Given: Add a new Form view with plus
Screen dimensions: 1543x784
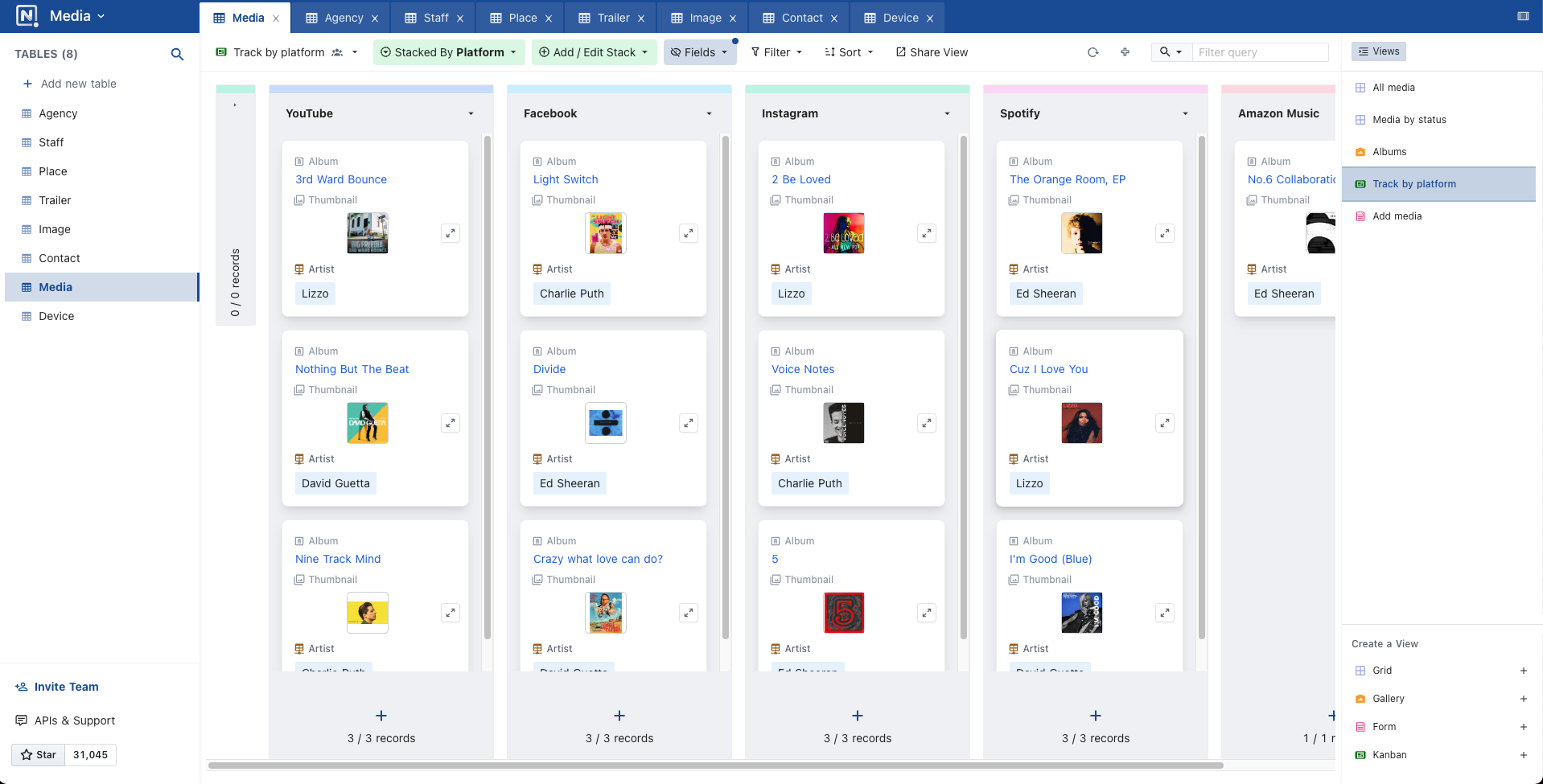Looking at the screenshot, I should [x=1523, y=727].
